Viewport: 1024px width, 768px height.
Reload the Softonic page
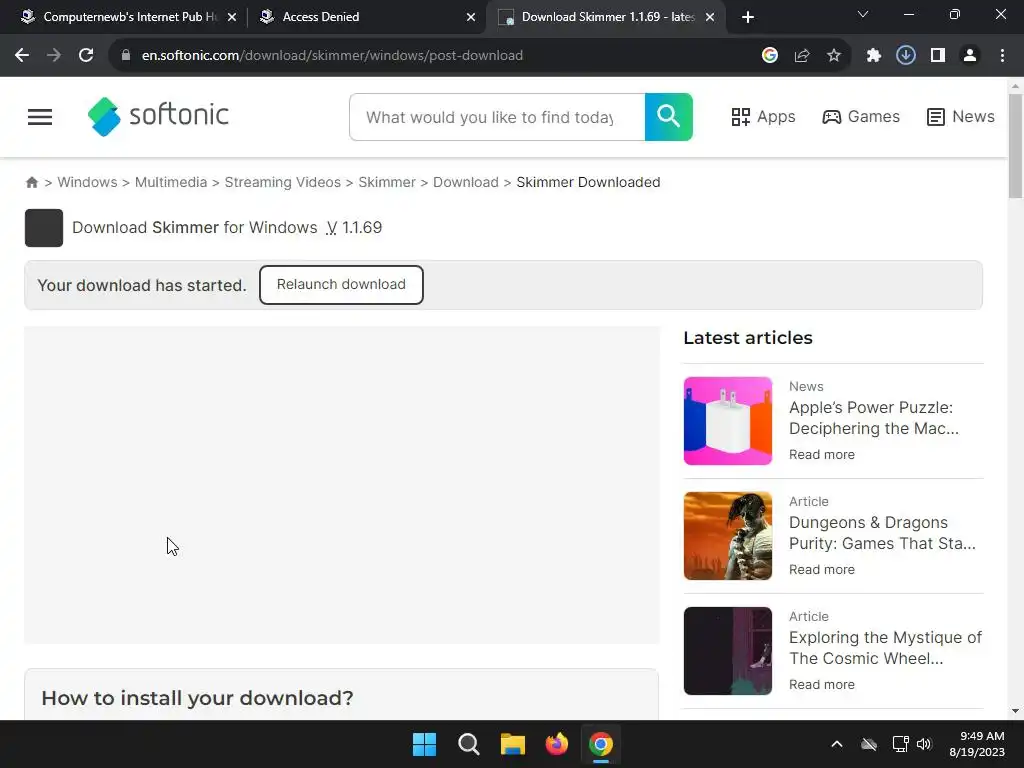coord(86,56)
